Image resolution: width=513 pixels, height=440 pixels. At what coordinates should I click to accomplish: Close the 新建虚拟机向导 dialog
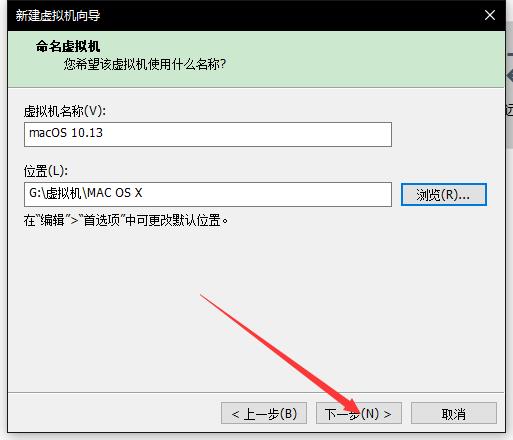490,15
